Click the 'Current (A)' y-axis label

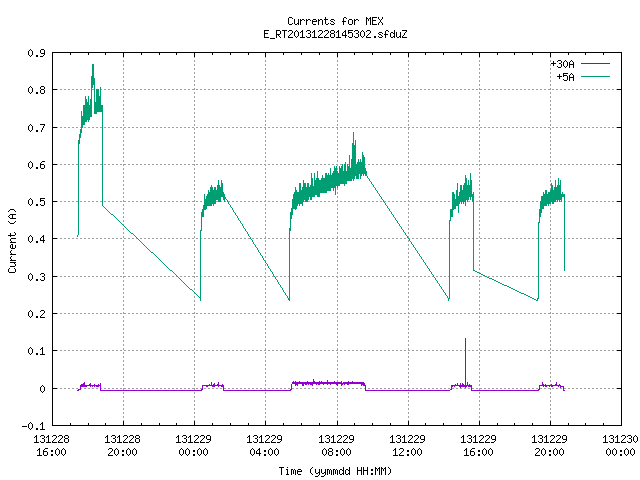pos(12,241)
